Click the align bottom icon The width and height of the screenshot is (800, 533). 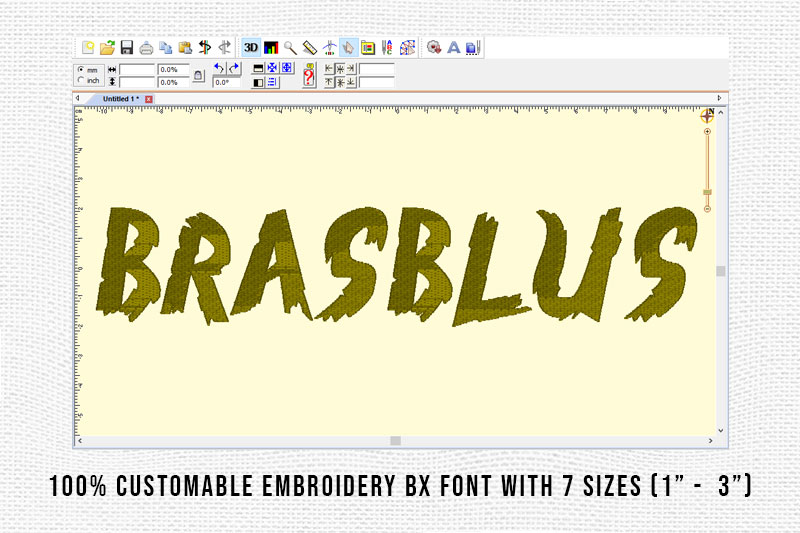click(x=351, y=82)
